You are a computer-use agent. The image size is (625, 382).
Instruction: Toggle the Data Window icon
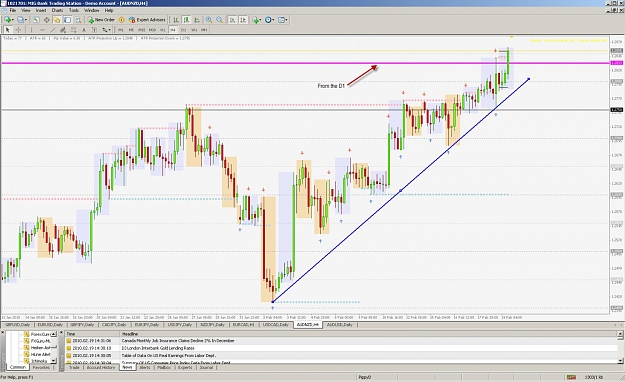(46, 20)
